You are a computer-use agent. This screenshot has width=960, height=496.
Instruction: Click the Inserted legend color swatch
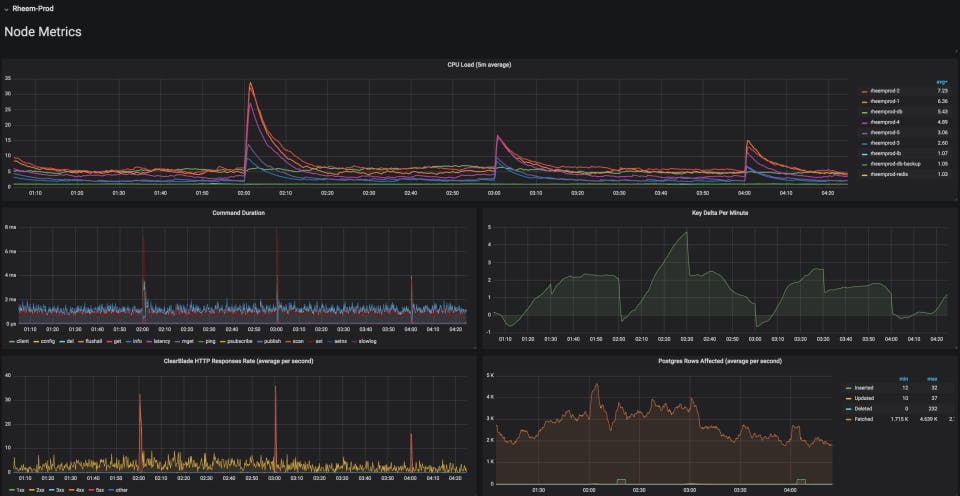tap(848, 388)
